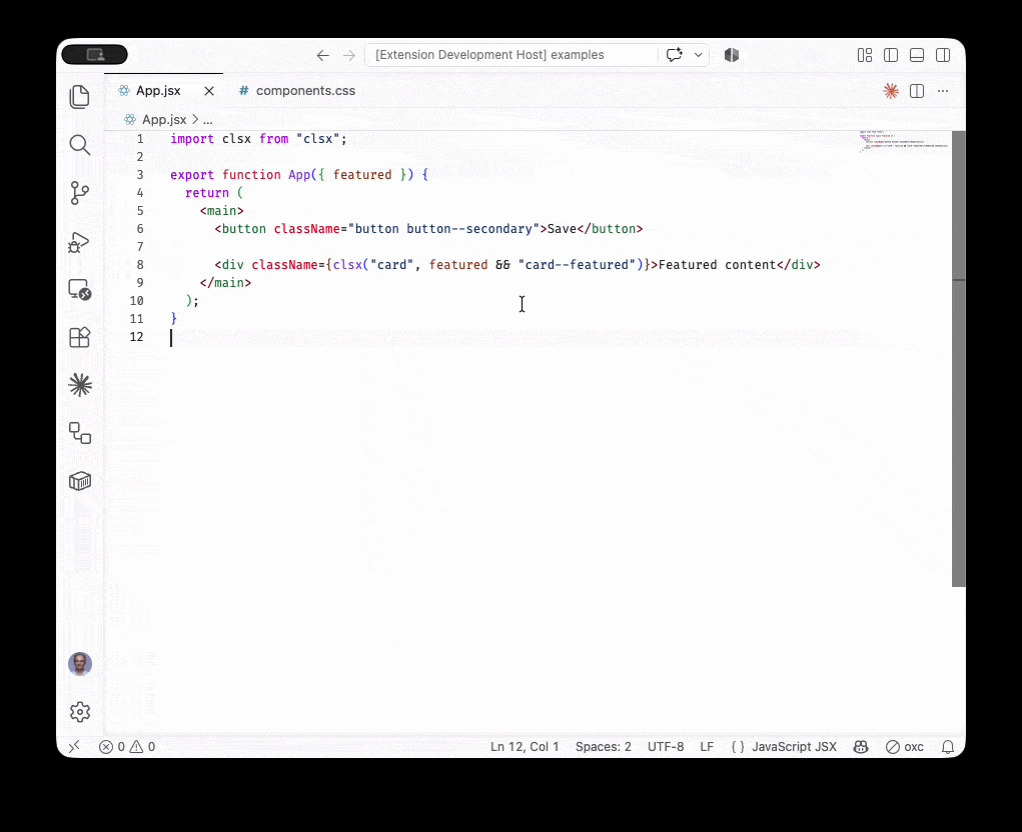Open the chat icon in title bar
1022x832 pixels.
pos(674,55)
